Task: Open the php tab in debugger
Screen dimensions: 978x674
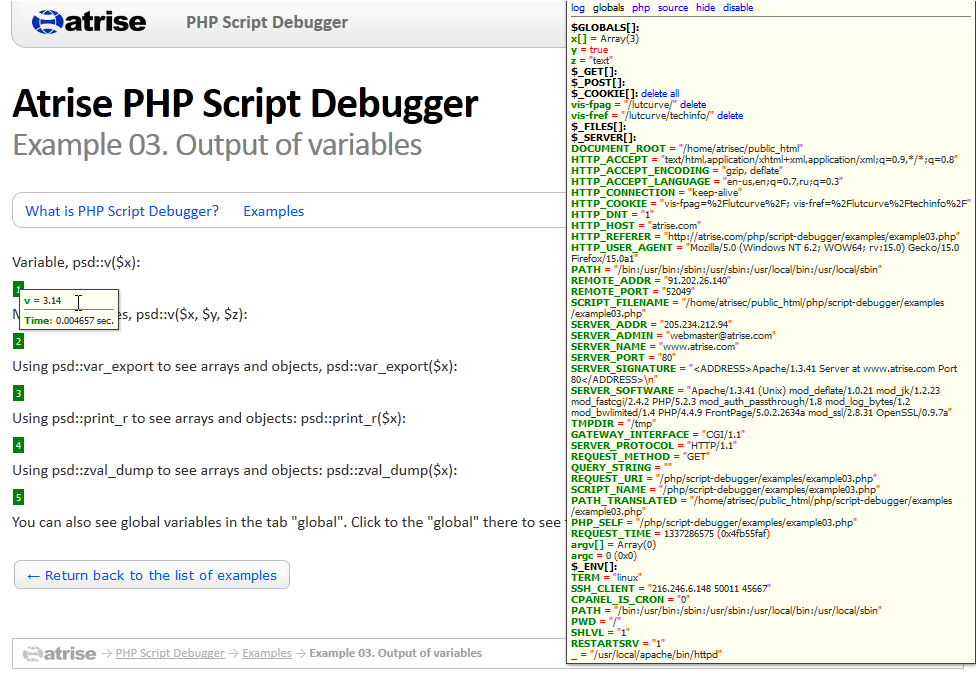Action: [x=640, y=8]
